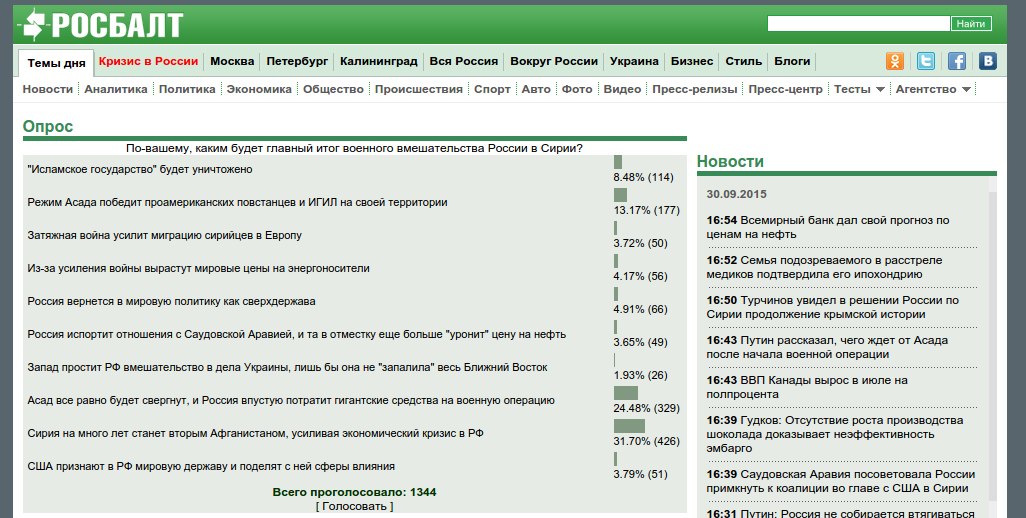Image resolution: width=1026 pixels, height=518 pixels.
Task: Open the Петербург section
Action: (x=297, y=61)
